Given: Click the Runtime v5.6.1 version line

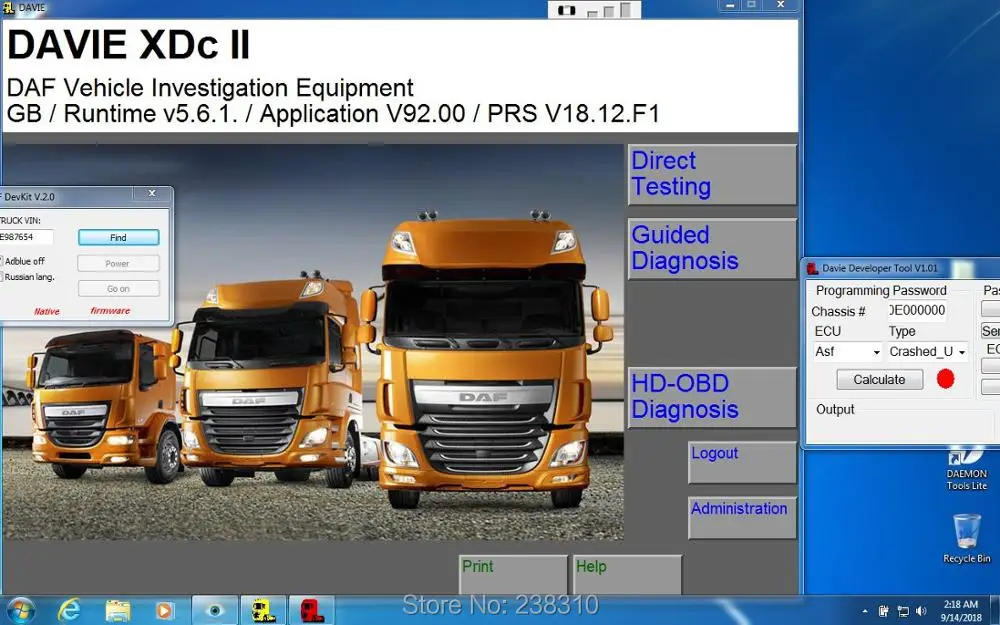Looking at the screenshot, I should (x=333, y=114).
